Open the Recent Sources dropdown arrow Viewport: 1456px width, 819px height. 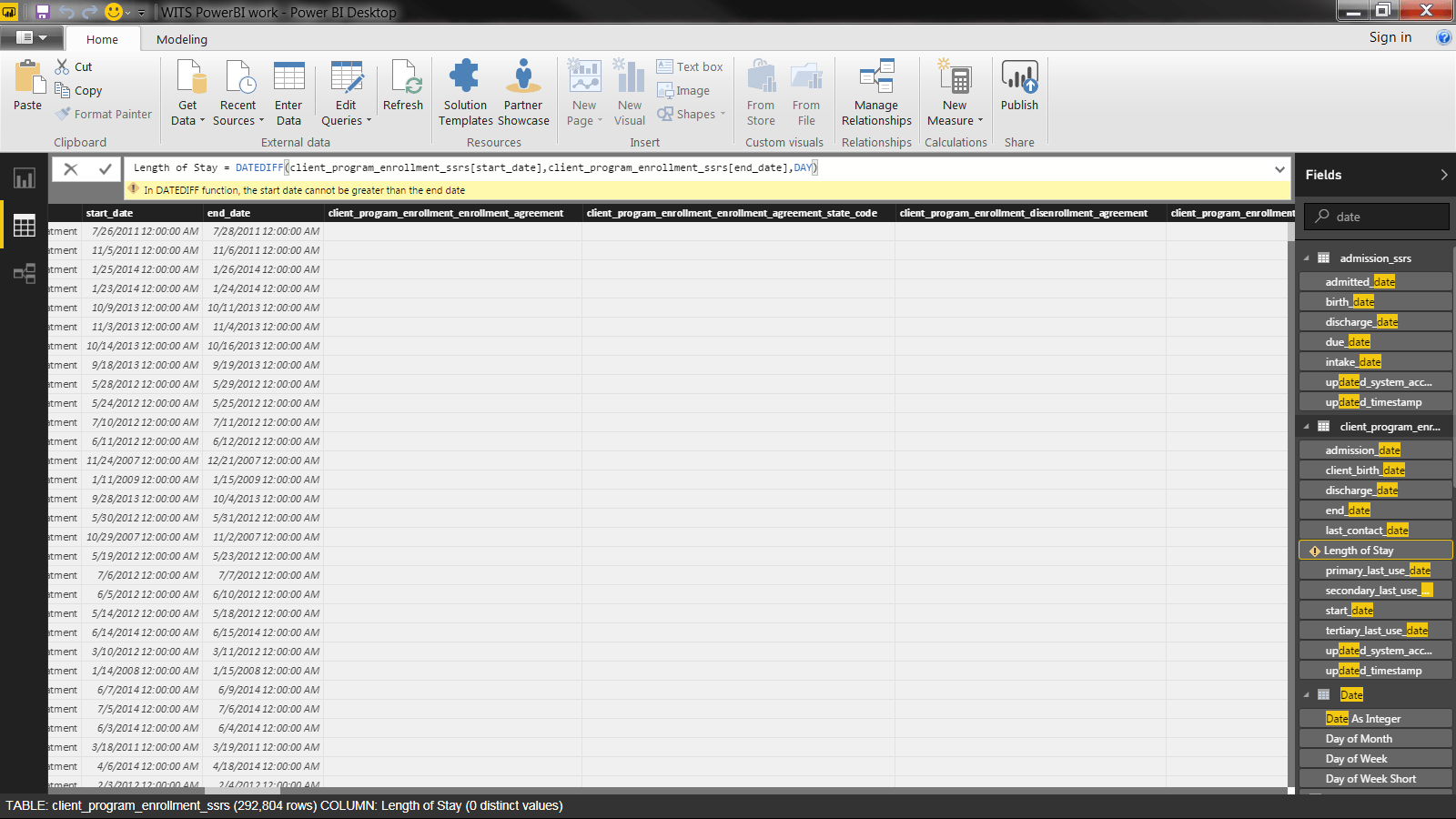click(261, 121)
